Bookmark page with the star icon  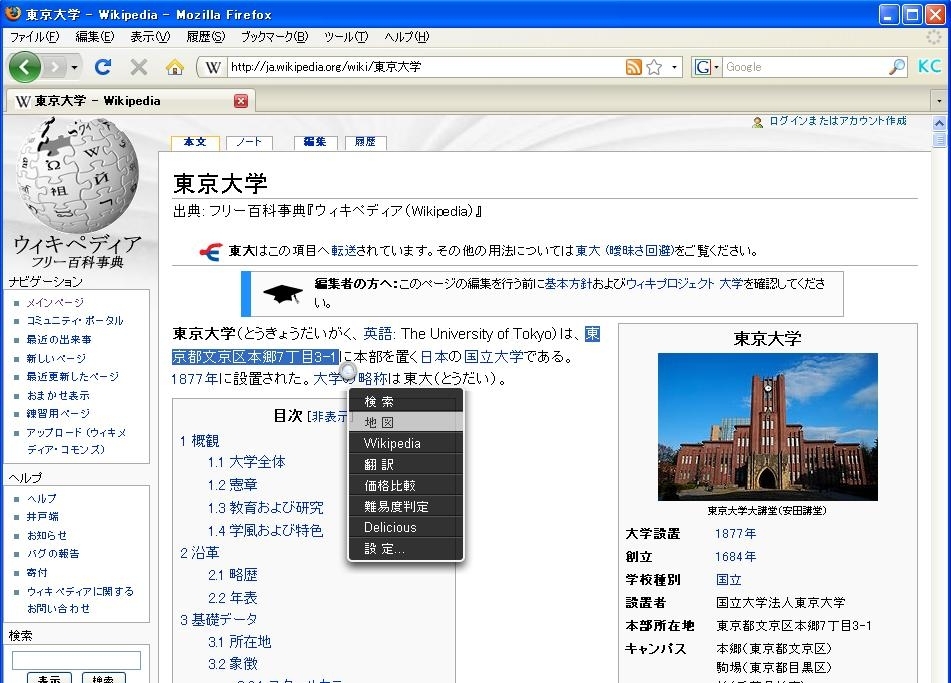pos(654,67)
